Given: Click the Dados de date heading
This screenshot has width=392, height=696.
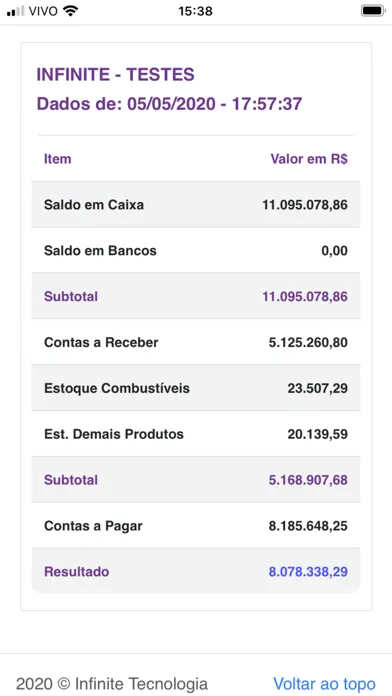Looking at the screenshot, I should point(169,104).
